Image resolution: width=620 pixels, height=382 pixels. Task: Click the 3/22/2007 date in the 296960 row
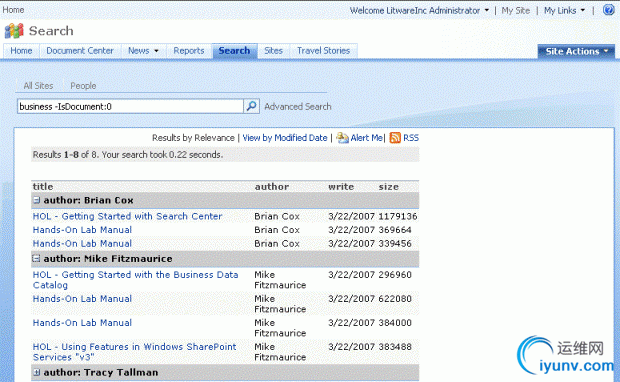[x=351, y=274]
